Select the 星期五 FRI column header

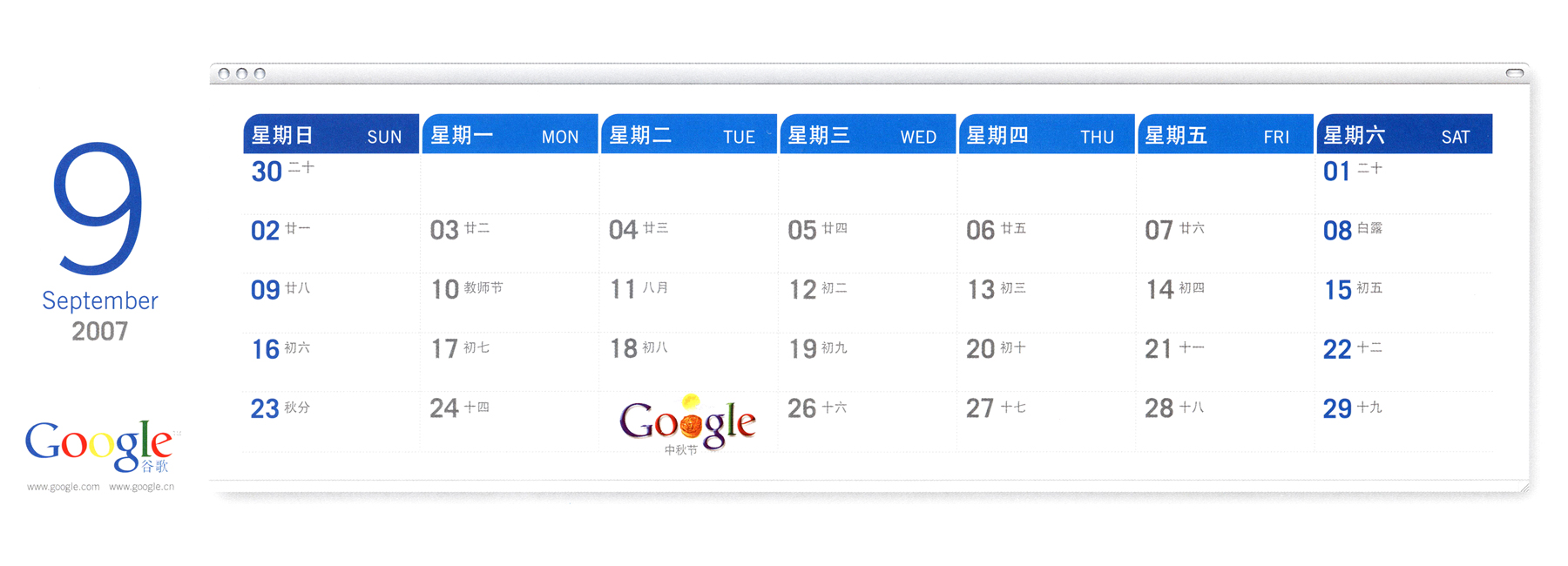point(1225,134)
